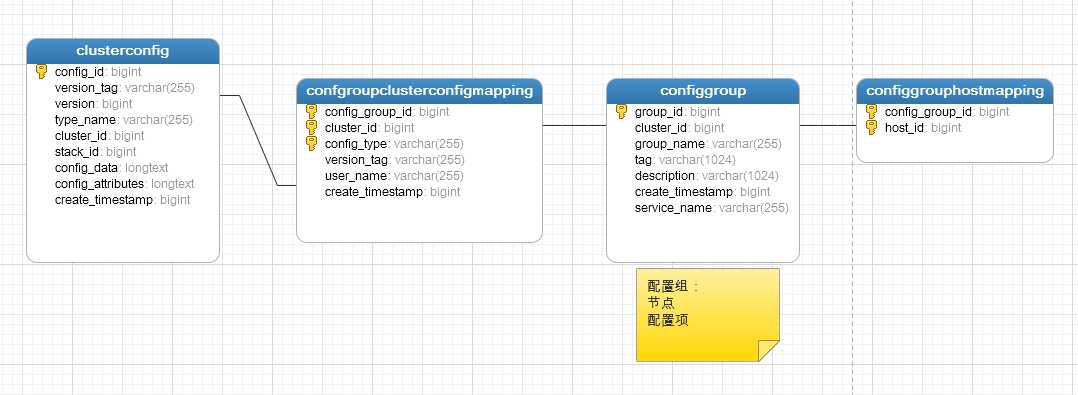Click the yellow sticky note

[707, 315]
